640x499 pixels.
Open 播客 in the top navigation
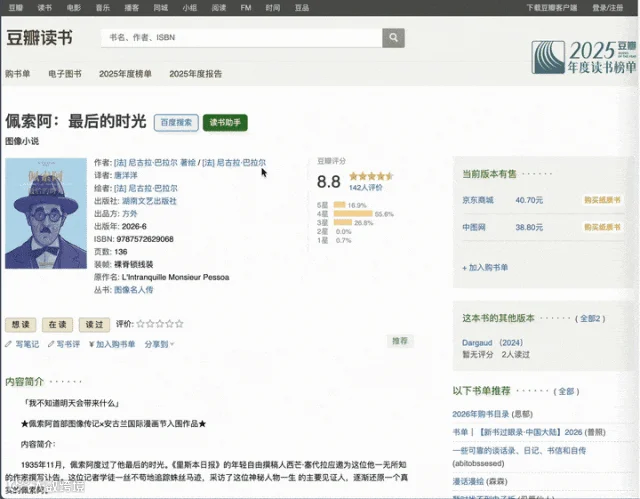[131, 8]
